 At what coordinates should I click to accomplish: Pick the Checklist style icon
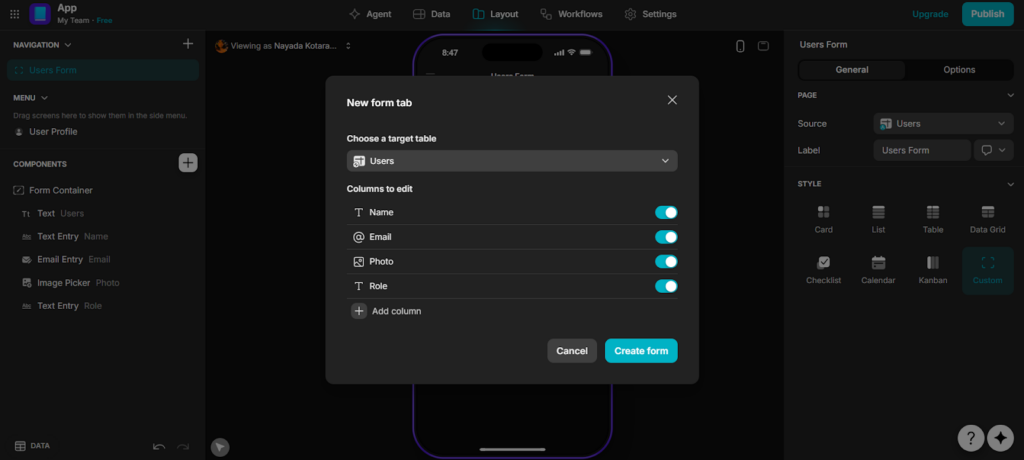(x=823, y=264)
